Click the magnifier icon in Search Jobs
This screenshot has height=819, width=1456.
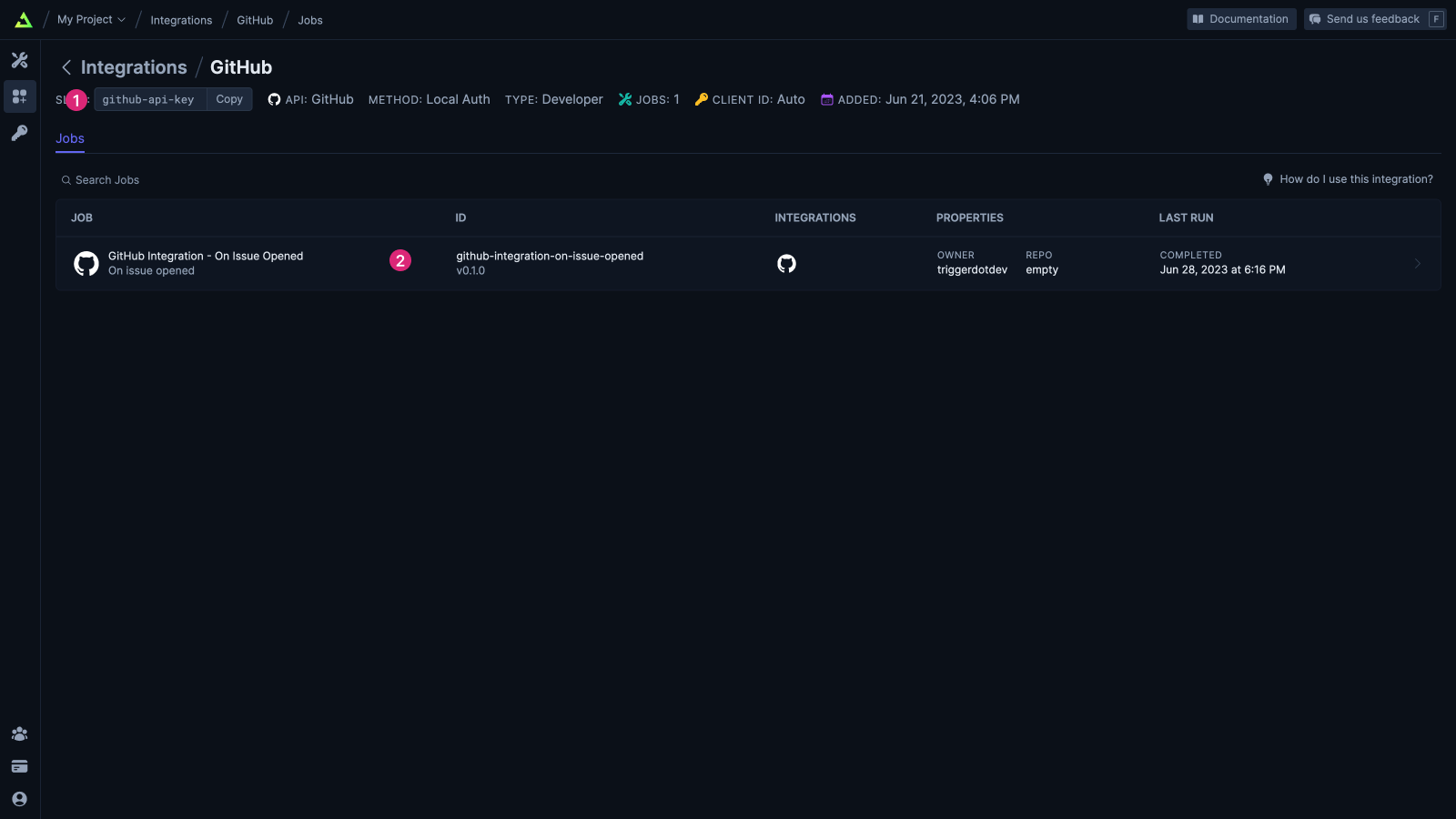(66, 180)
